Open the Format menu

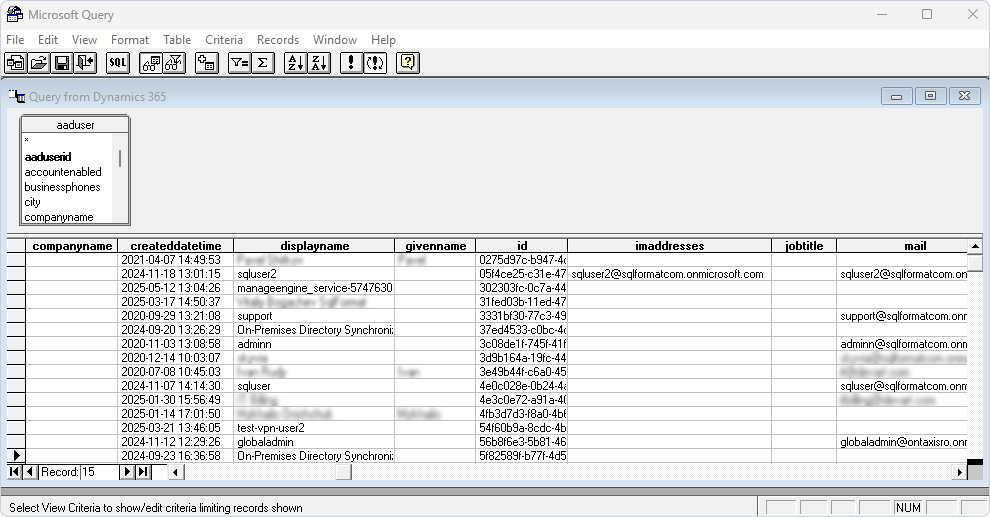[x=130, y=40]
